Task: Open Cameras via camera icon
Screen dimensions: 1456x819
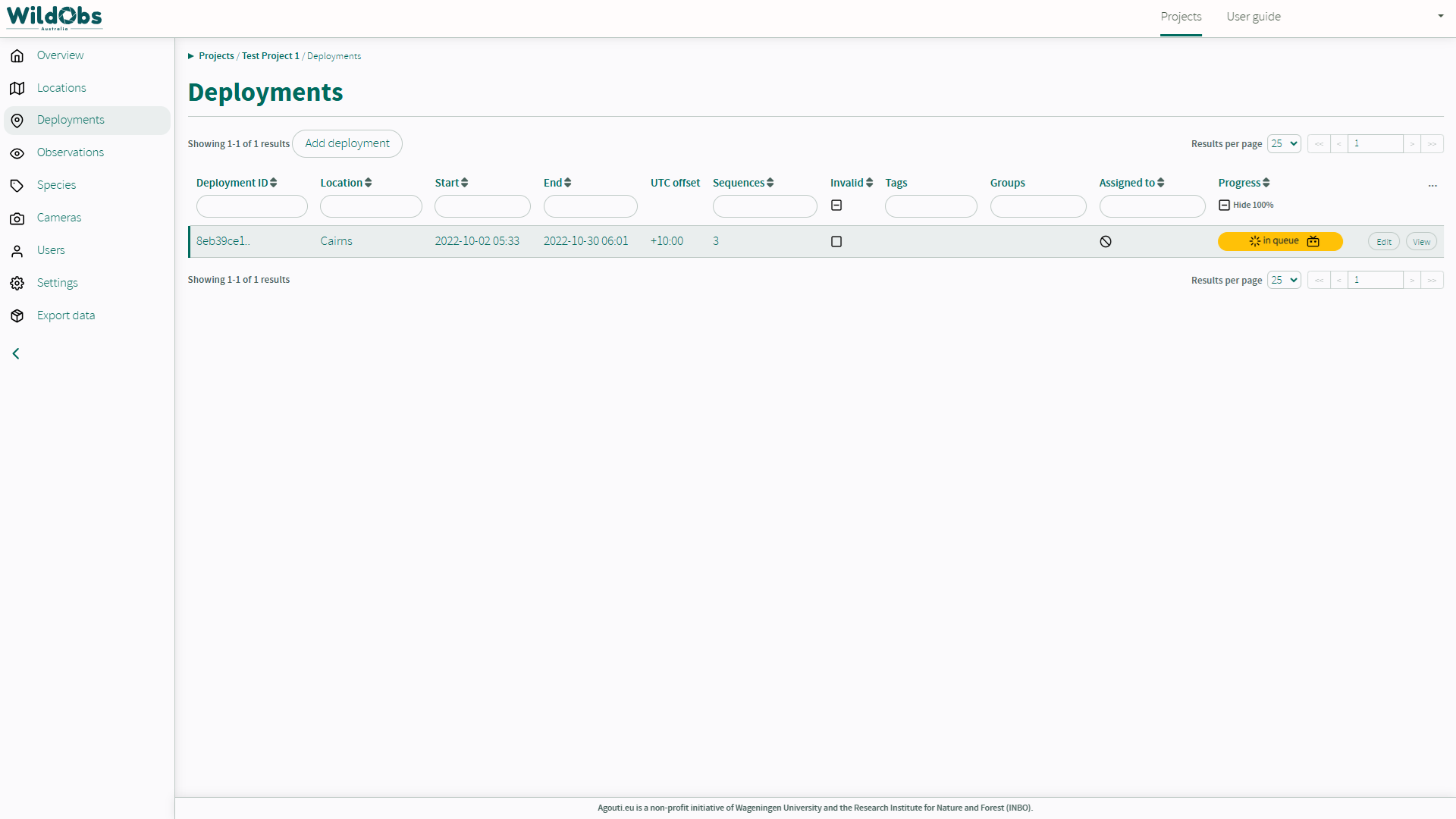Action: [17, 218]
